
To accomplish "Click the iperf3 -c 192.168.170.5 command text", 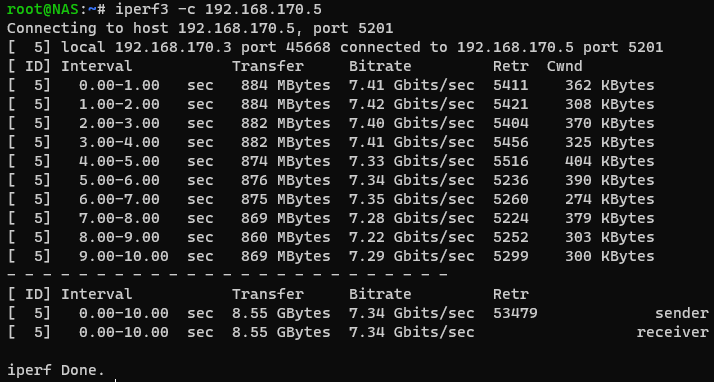I will (x=219, y=9).
